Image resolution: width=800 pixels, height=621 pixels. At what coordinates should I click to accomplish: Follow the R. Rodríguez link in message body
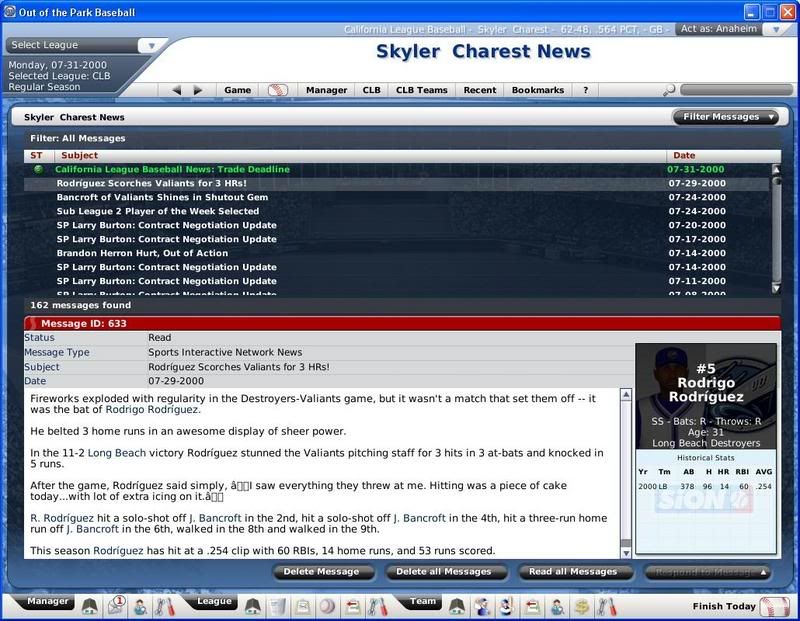[62, 518]
